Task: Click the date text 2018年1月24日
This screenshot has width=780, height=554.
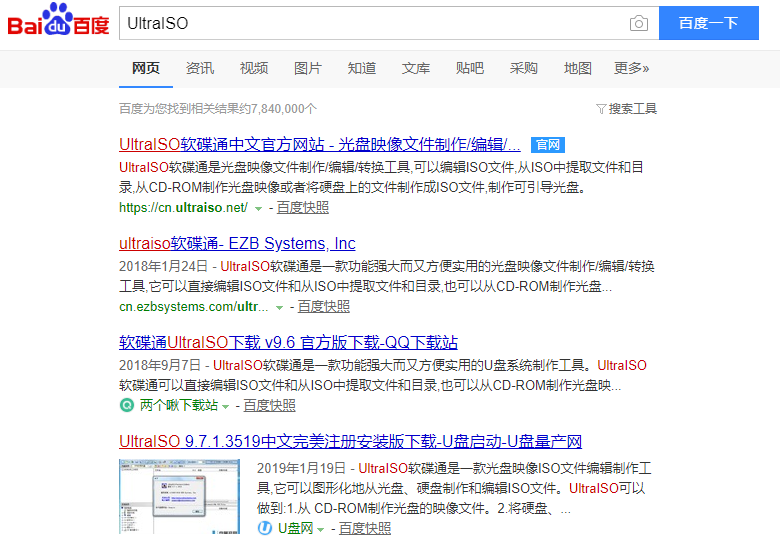Action: click(163, 267)
